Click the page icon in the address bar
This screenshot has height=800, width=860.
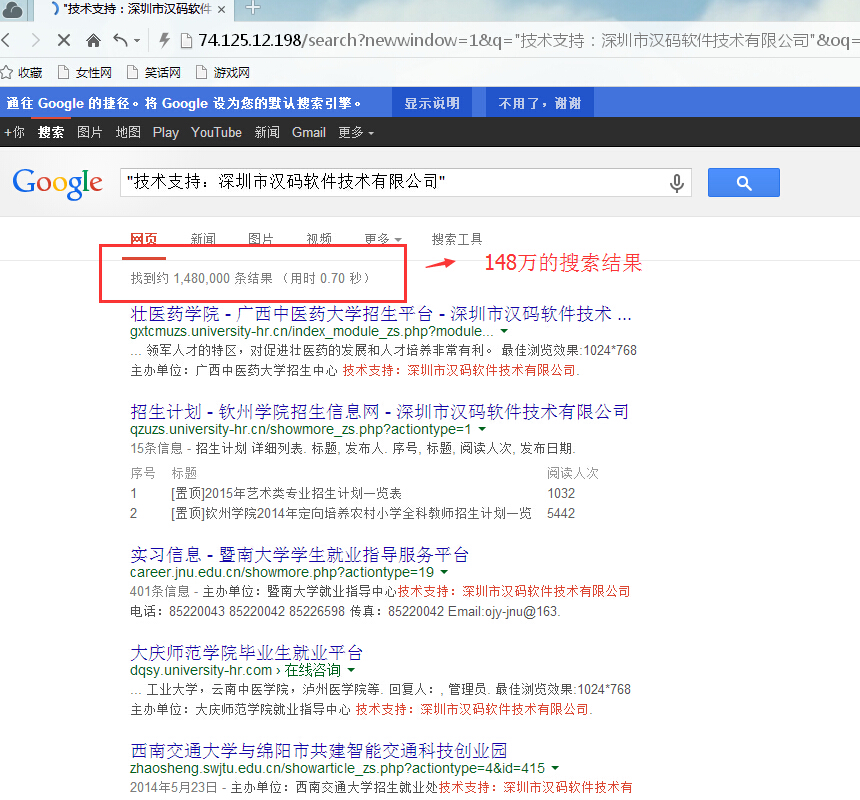186,41
